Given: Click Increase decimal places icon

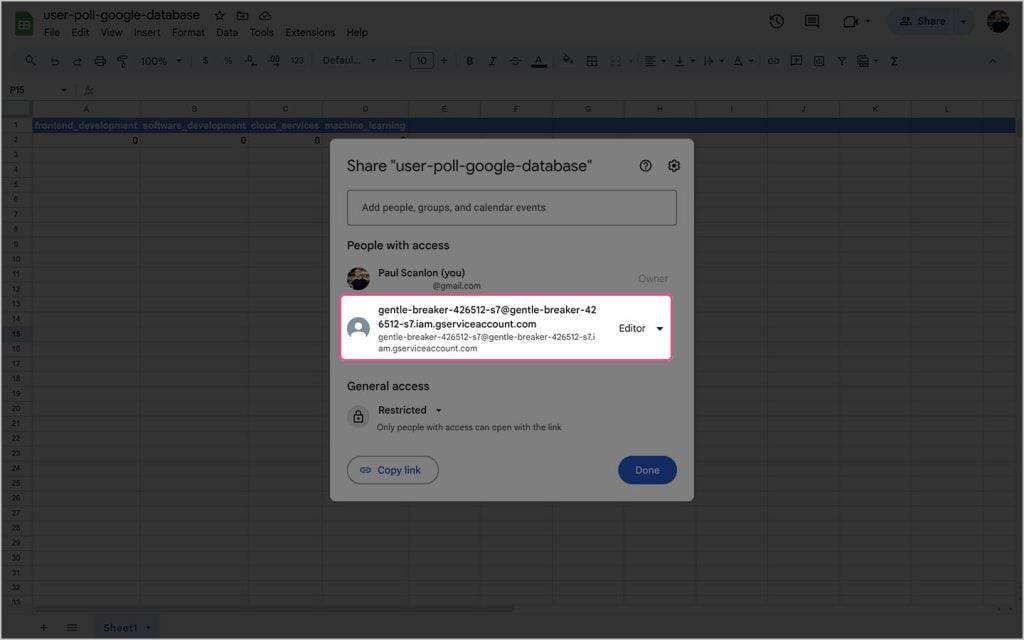Looking at the screenshot, I should click(x=274, y=61).
